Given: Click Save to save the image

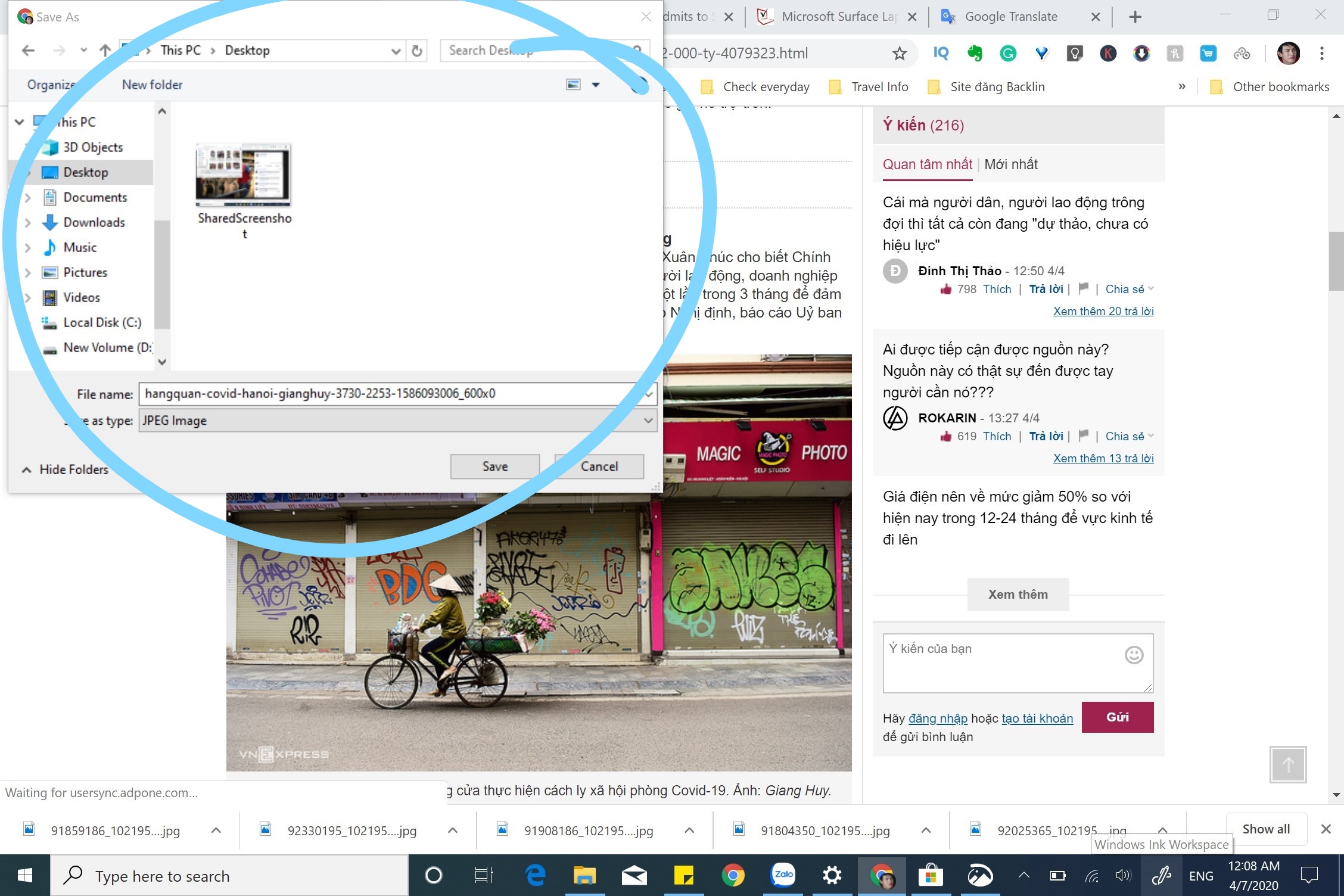Looking at the screenshot, I should (494, 466).
